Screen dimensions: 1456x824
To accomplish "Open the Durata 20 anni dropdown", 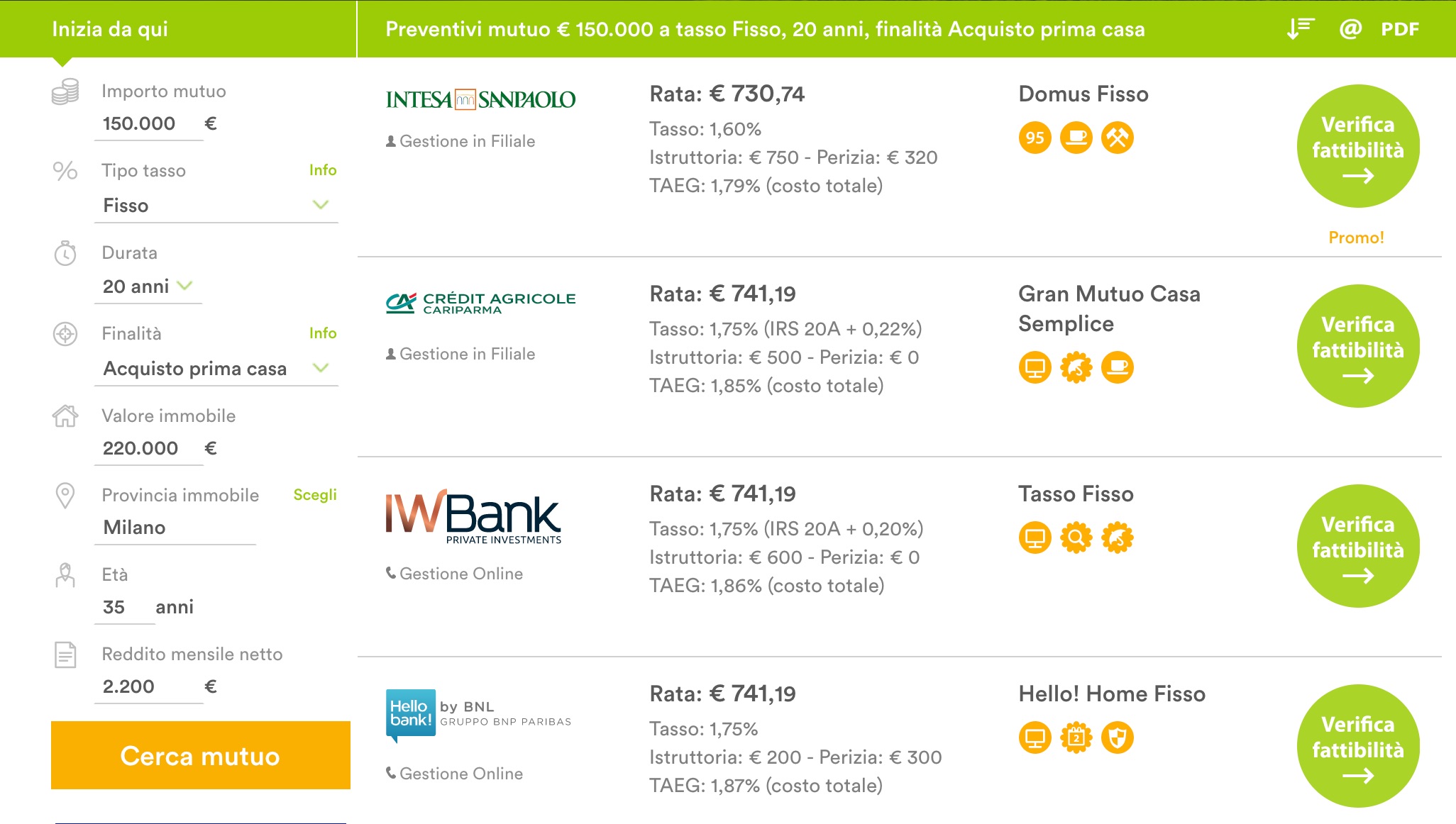I will [x=148, y=286].
